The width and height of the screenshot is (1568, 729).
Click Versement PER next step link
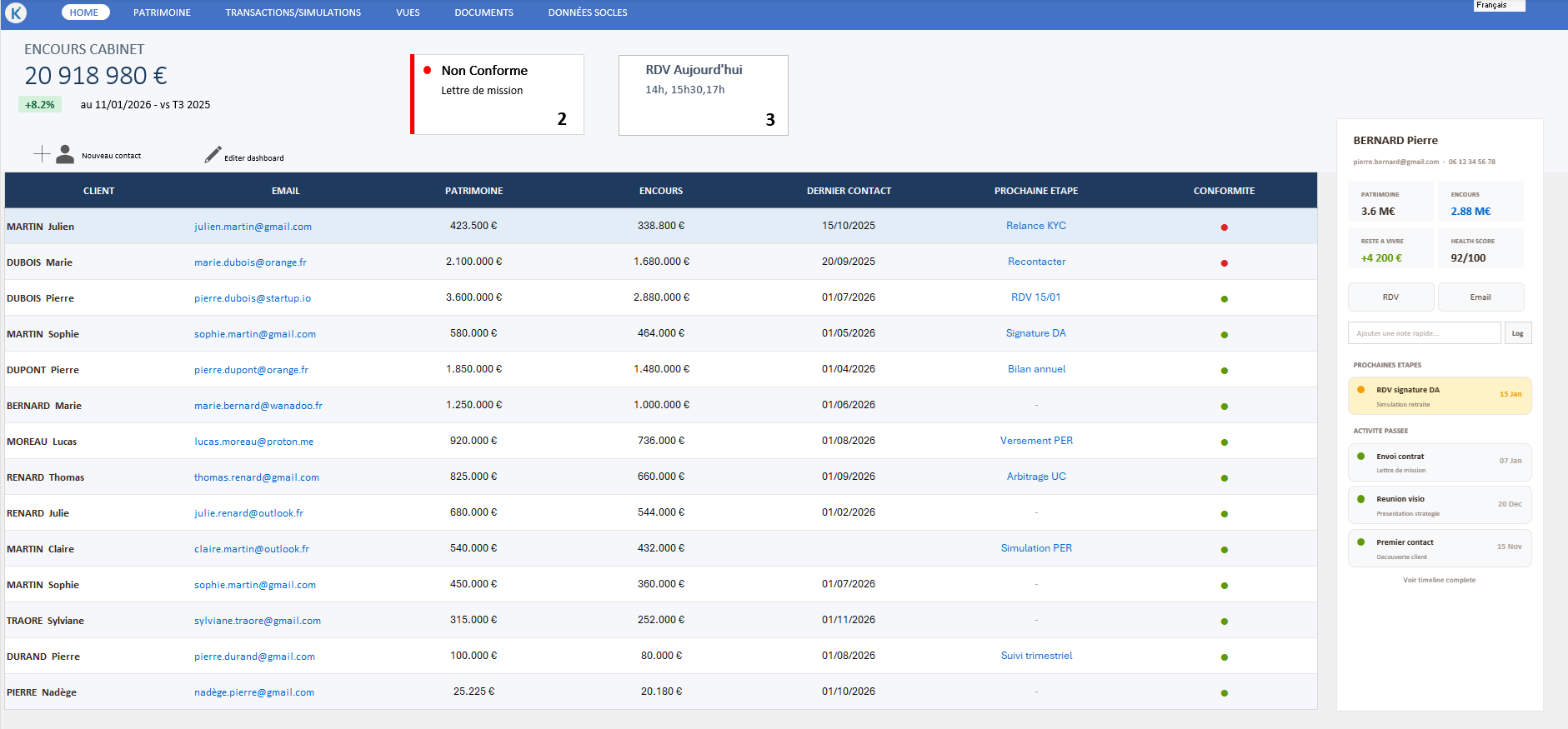point(1036,441)
